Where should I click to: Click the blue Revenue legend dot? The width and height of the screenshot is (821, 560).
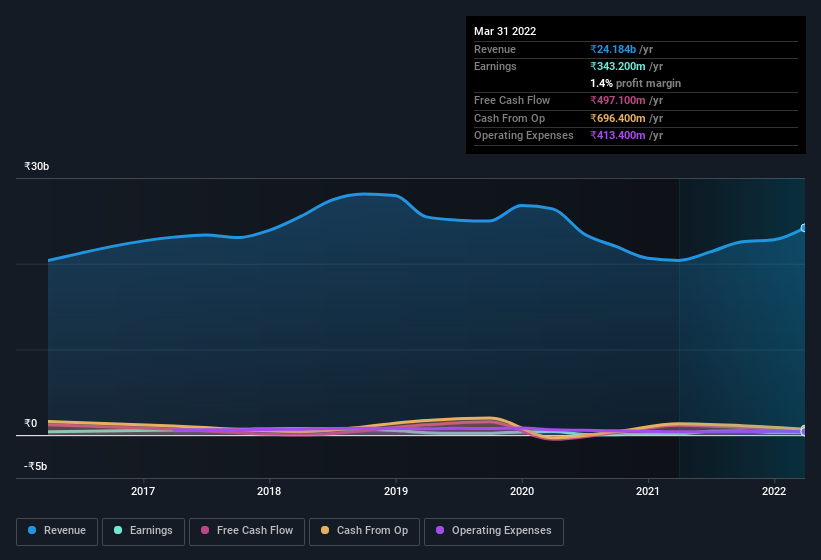[32, 530]
